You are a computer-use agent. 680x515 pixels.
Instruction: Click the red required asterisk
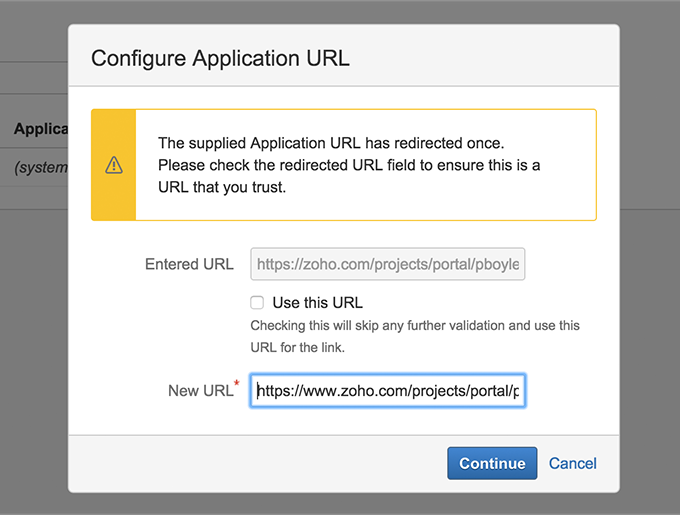pos(236,384)
